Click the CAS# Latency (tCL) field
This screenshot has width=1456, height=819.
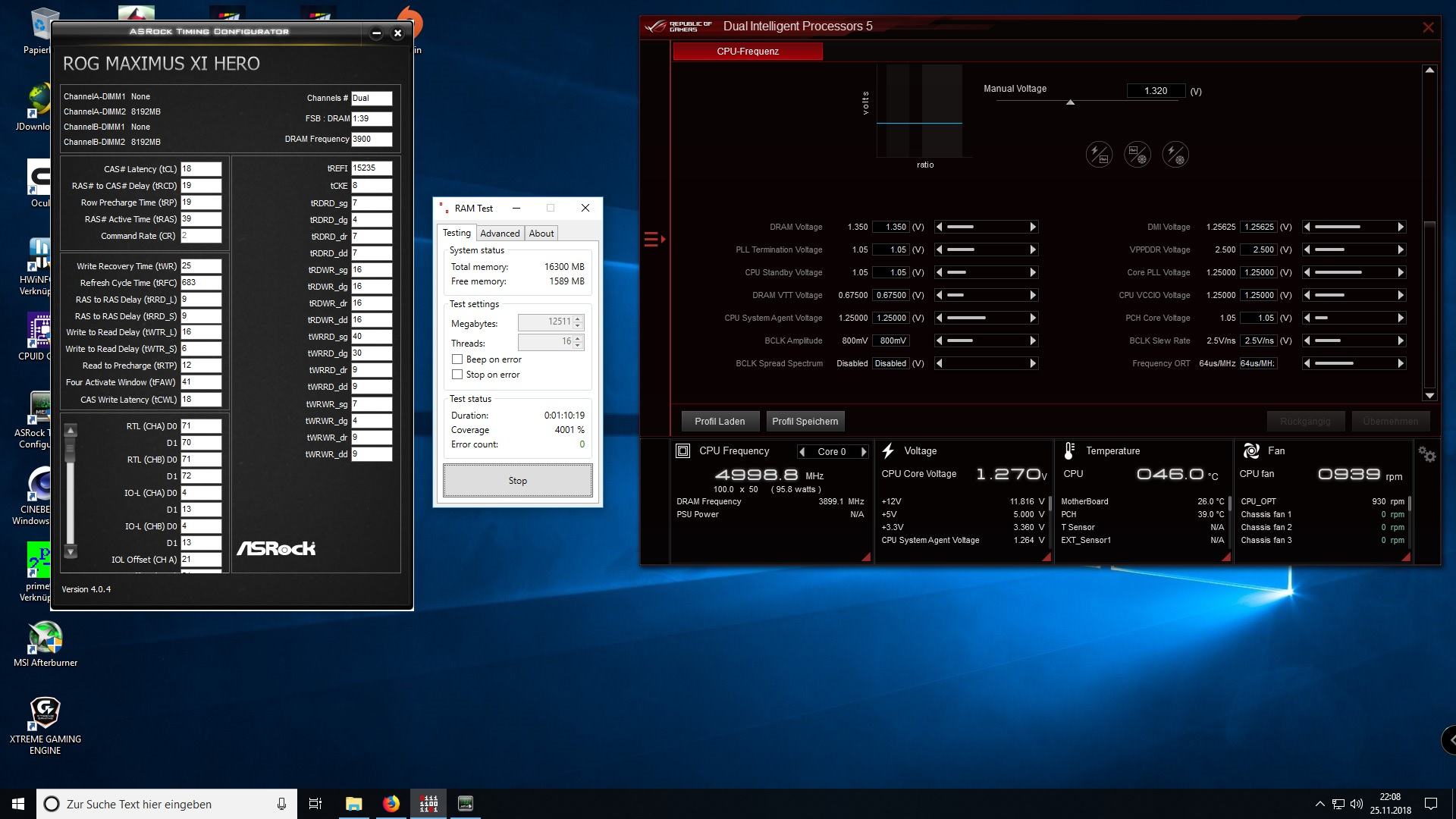tap(201, 169)
